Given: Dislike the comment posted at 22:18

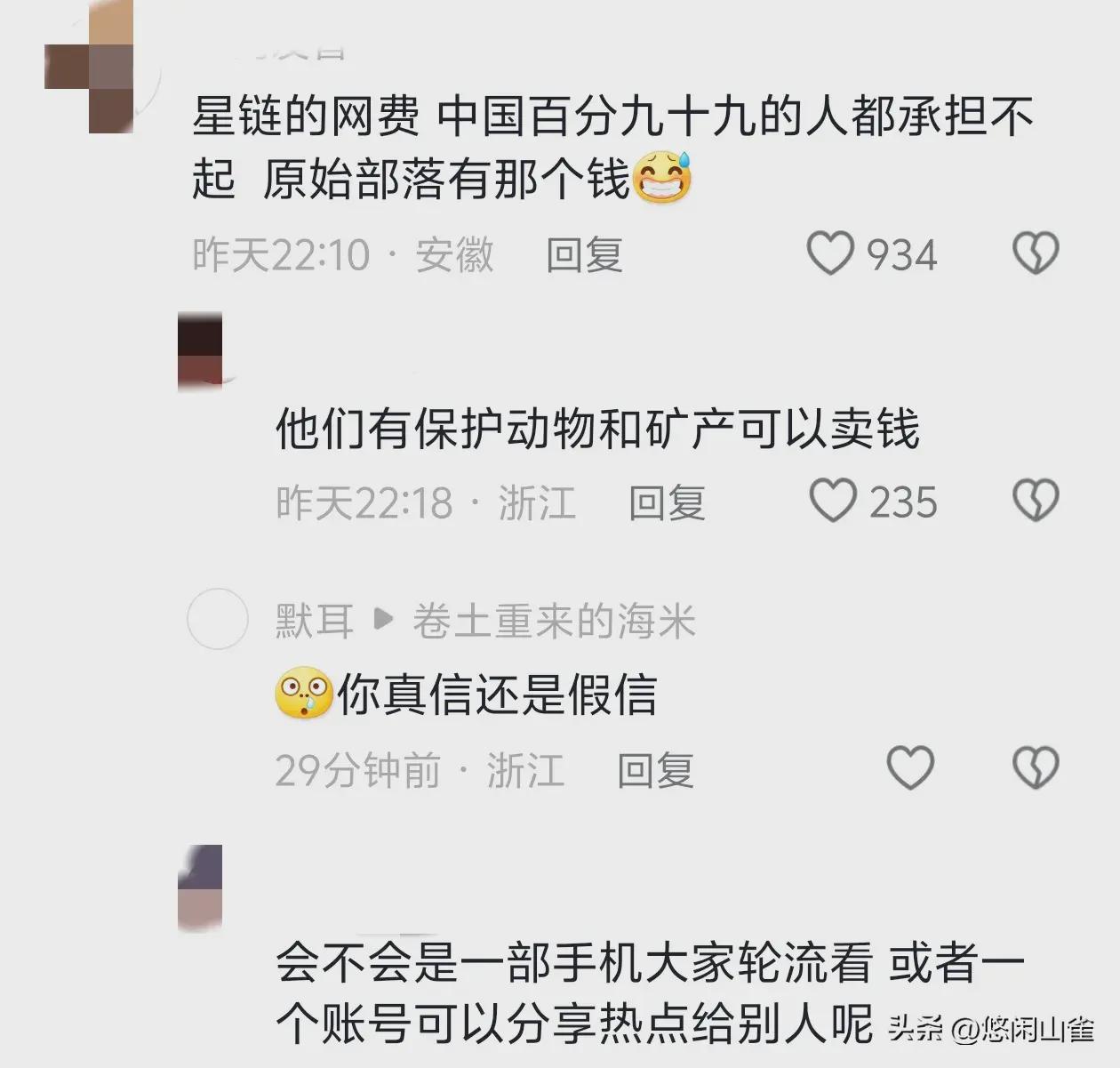Looking at the screenshot, I should pyautogui.click(x=1036, y=501).
